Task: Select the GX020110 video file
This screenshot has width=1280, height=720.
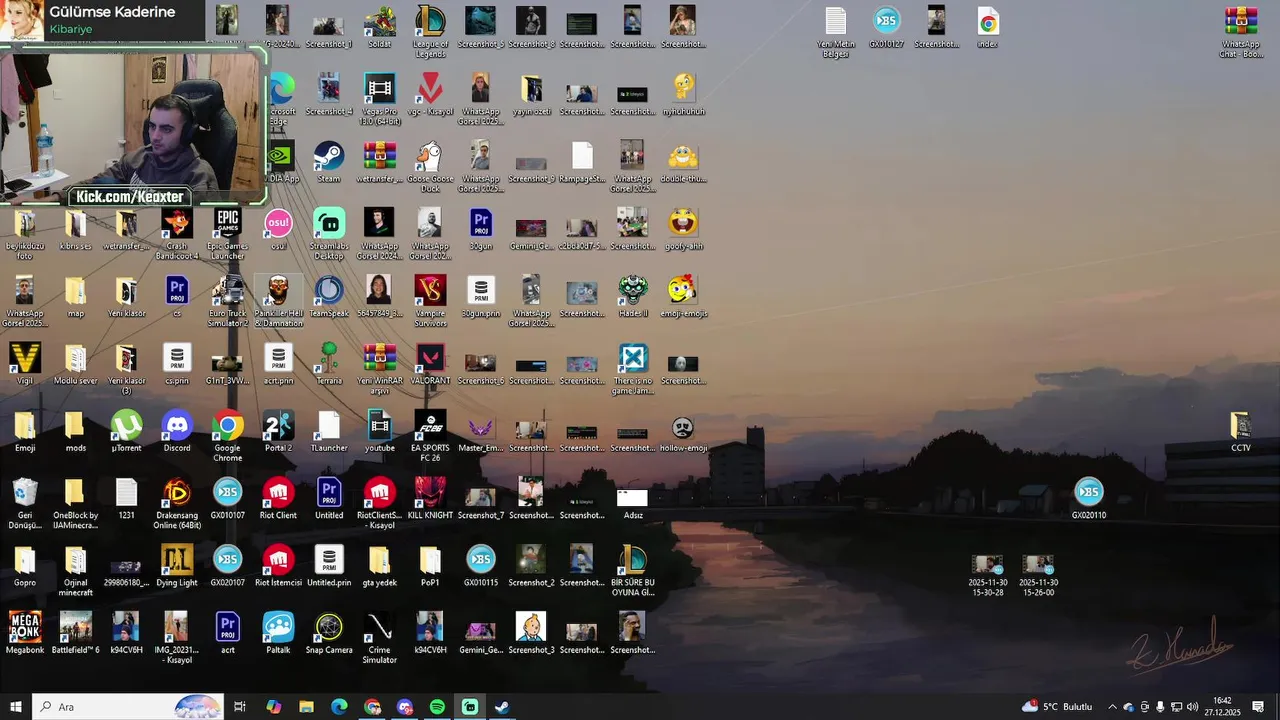Action: [1089, 498]
